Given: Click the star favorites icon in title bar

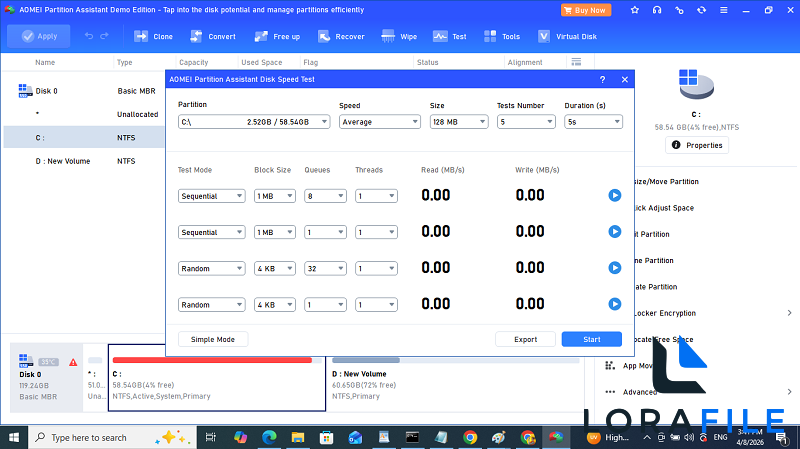Looking at the screenshot, I should click(x=635, y=10).
